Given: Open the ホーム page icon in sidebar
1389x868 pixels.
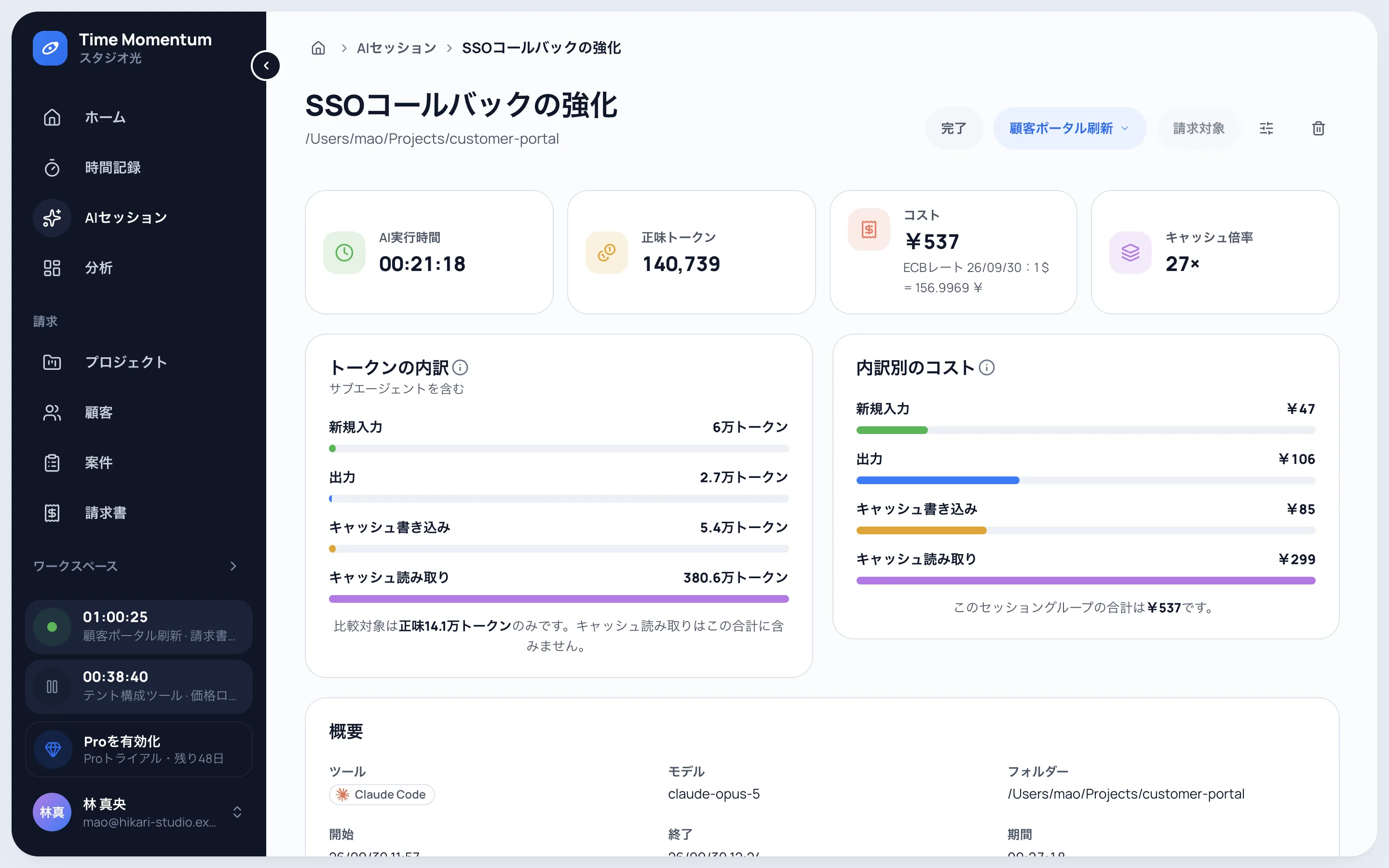Looking at the screenshot, I should [x=52, y=117].
